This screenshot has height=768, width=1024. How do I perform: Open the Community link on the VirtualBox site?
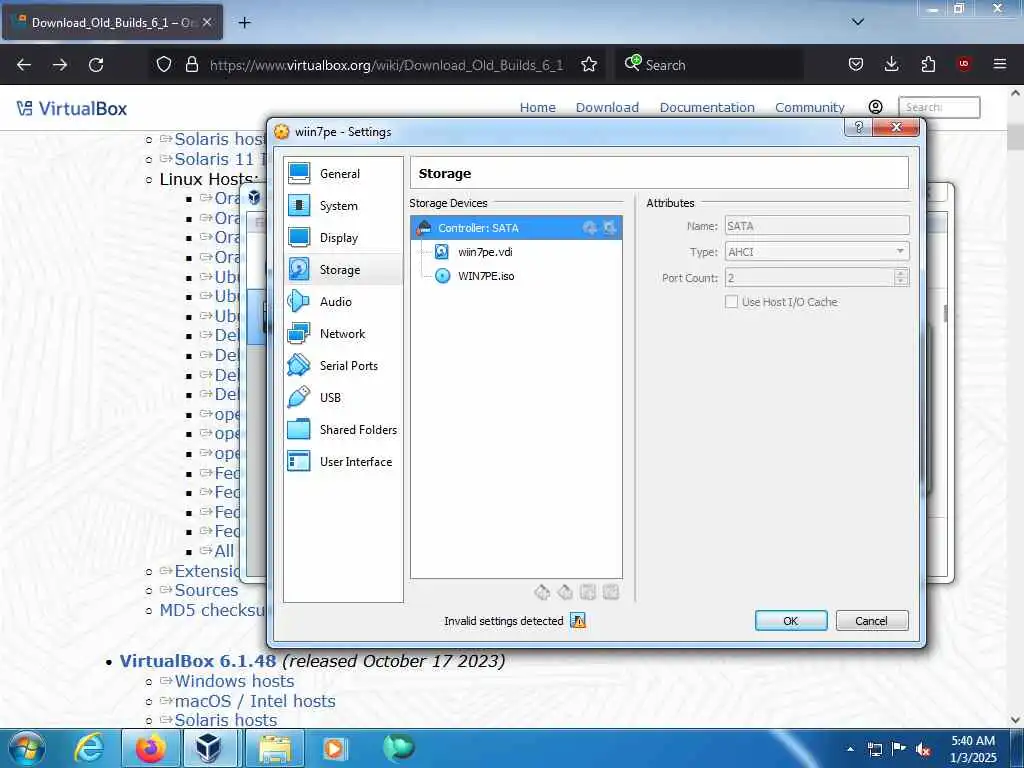point(810,108)
